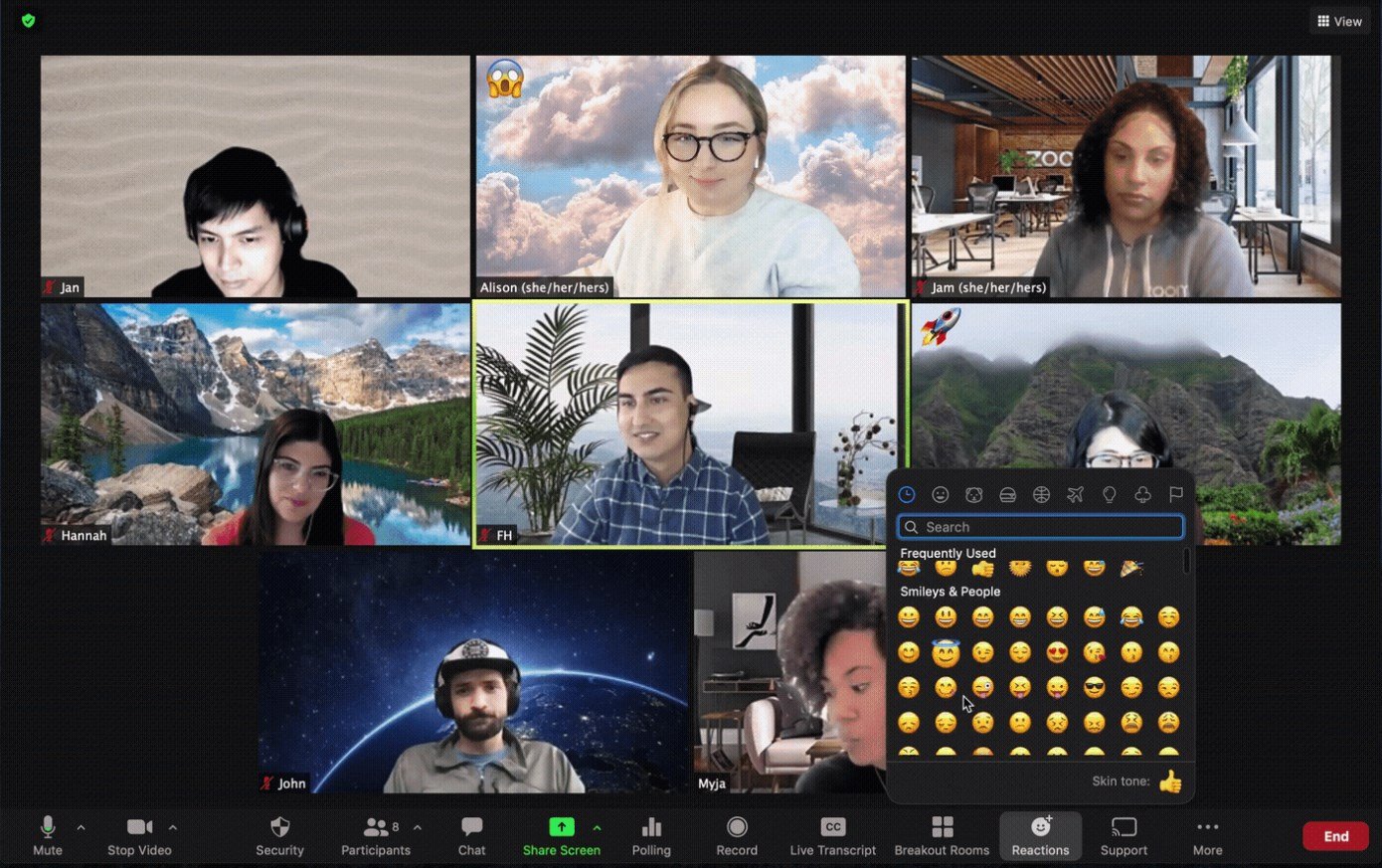The width and height of the screenshot is (1382, 868).
Task: Open the Chat bubble panel
Action: (x=472, y=836)
